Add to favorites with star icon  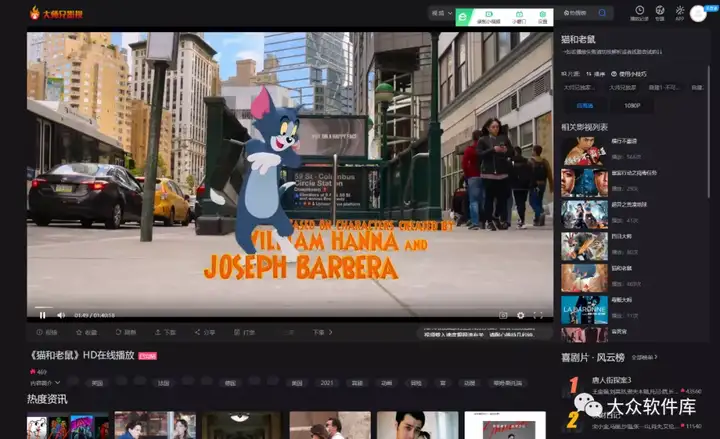(x=79, y=332)
